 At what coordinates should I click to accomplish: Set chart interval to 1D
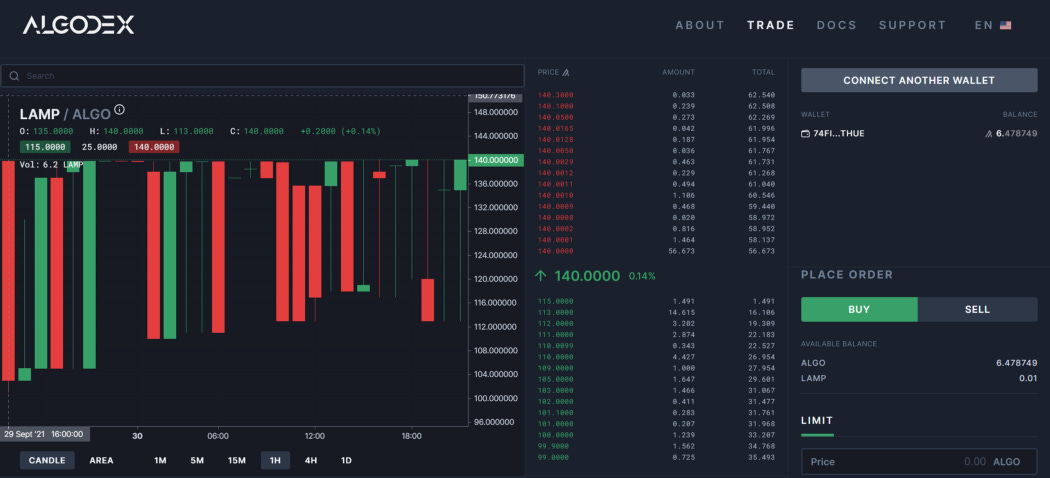click(346, 461)
